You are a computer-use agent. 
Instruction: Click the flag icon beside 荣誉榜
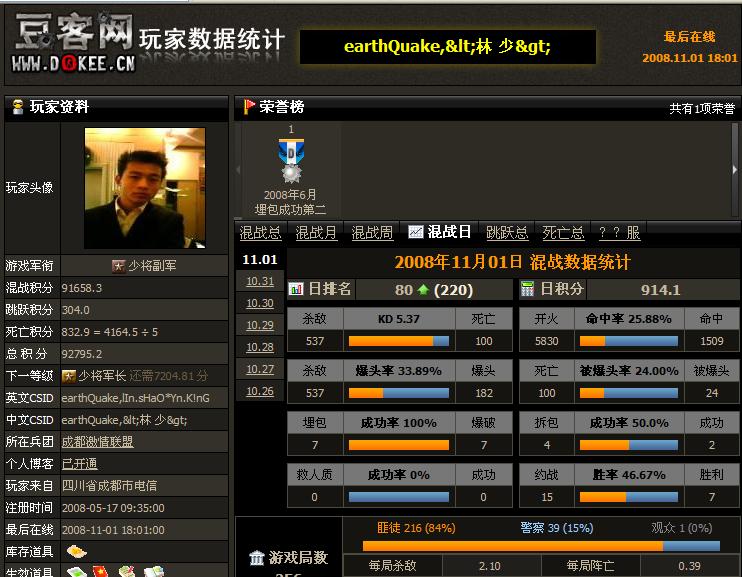pyautogui.click(x=249, y=107)
